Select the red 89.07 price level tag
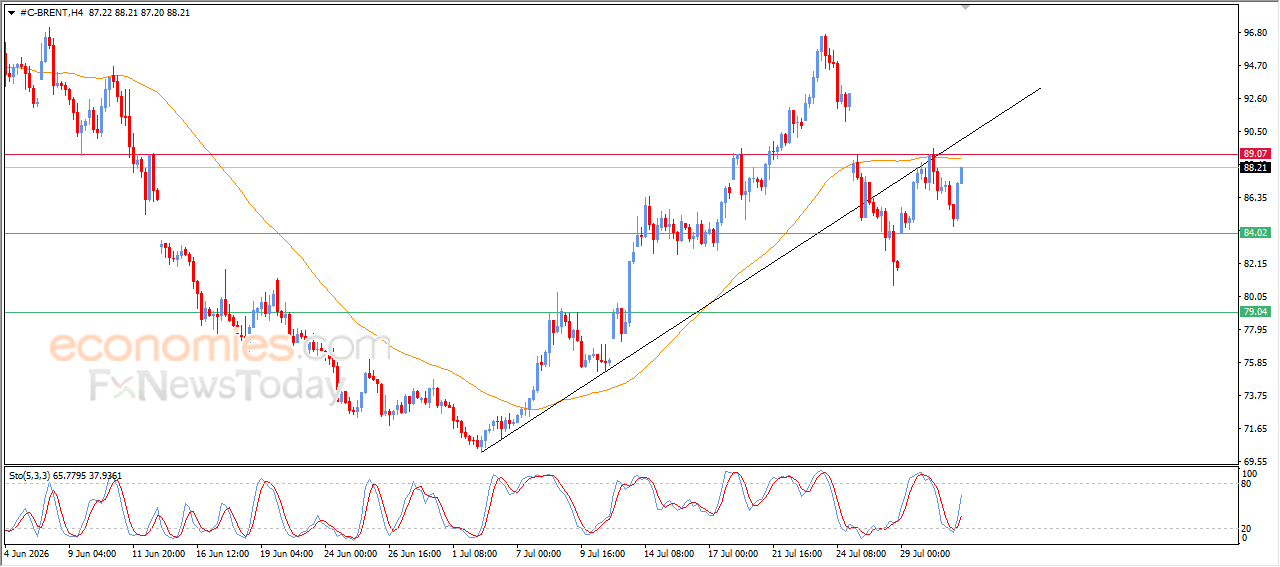The image size is (1280, 567). click(x=1255, y=154)
